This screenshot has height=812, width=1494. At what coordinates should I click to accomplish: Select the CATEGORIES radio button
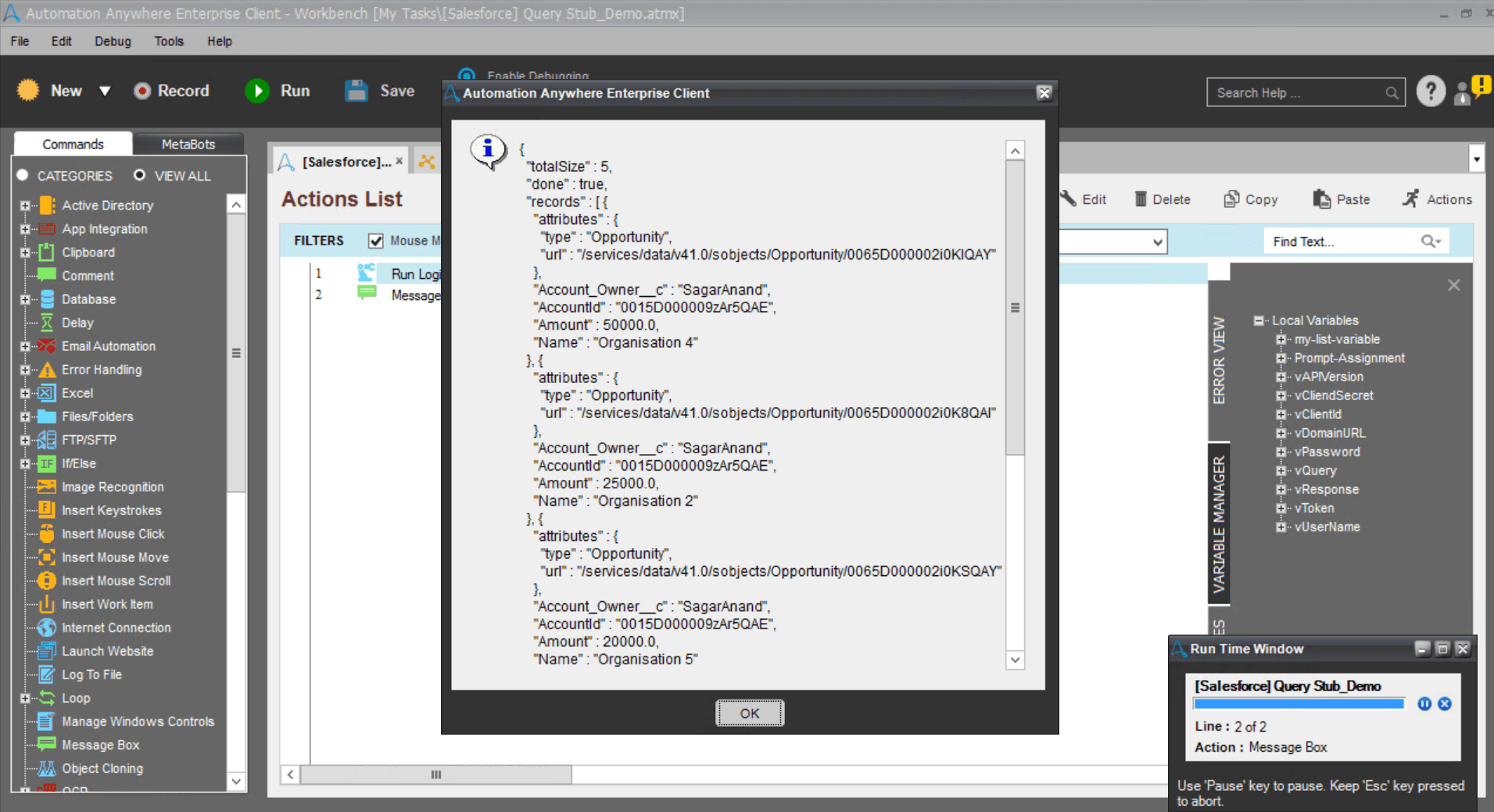pos(23,175)
